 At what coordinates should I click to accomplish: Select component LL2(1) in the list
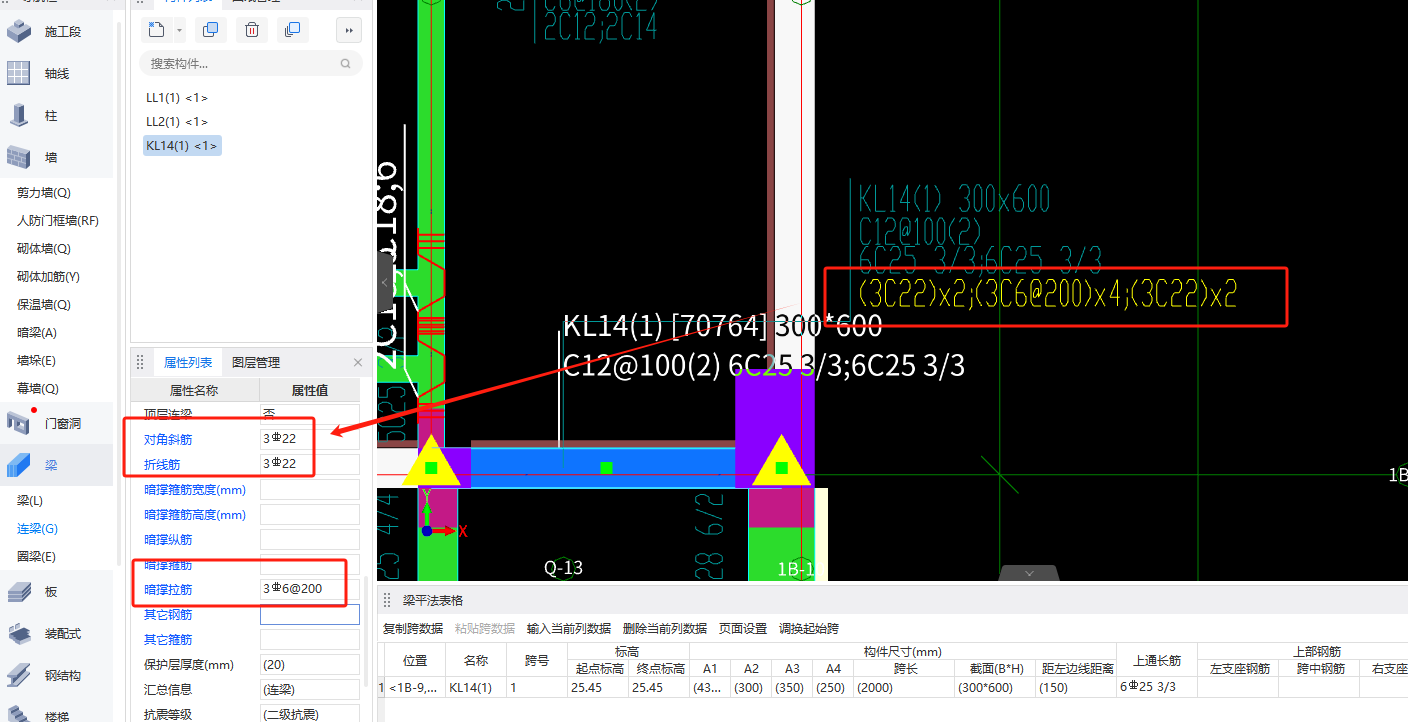coord(177,122)
